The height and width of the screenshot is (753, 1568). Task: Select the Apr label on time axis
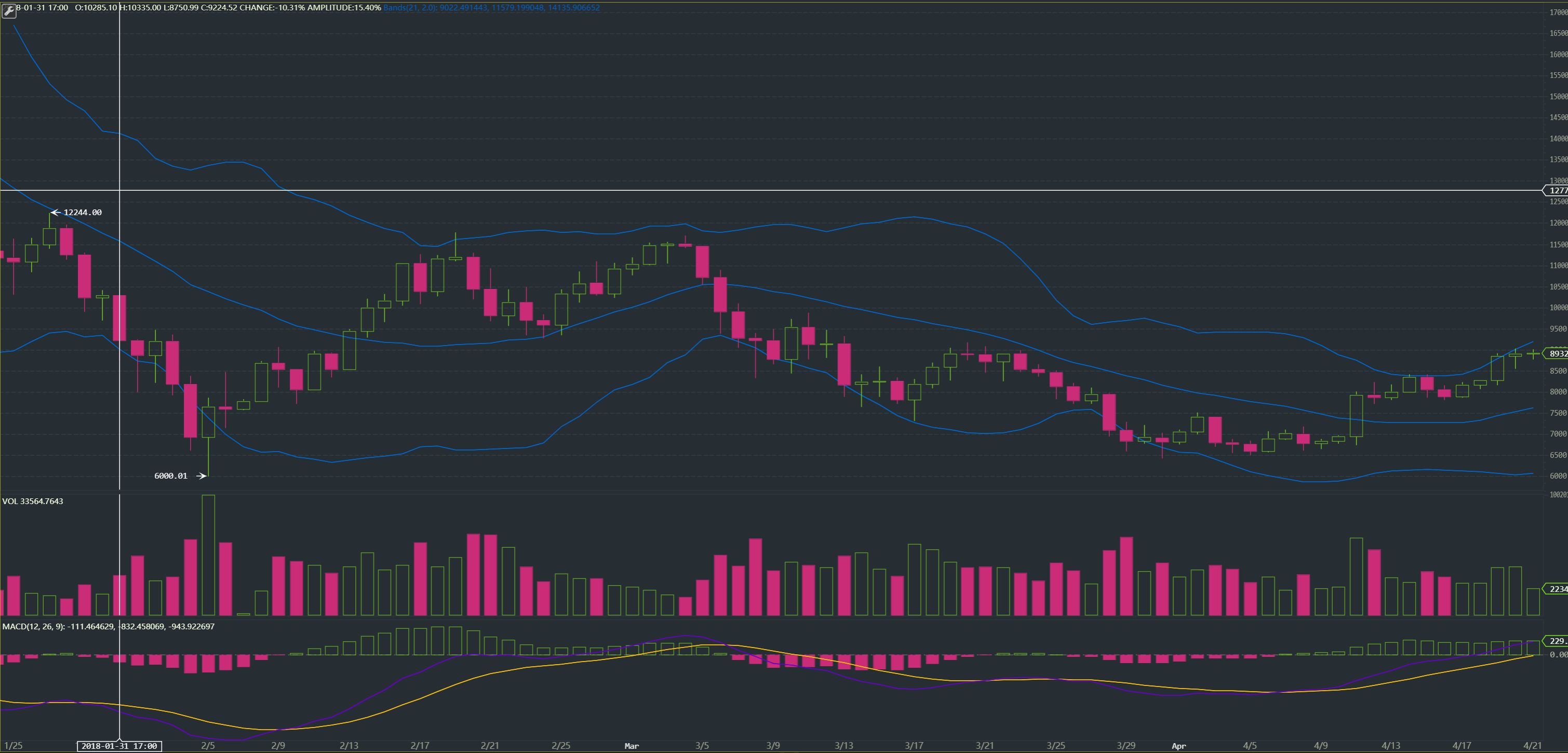[1179, 746]
